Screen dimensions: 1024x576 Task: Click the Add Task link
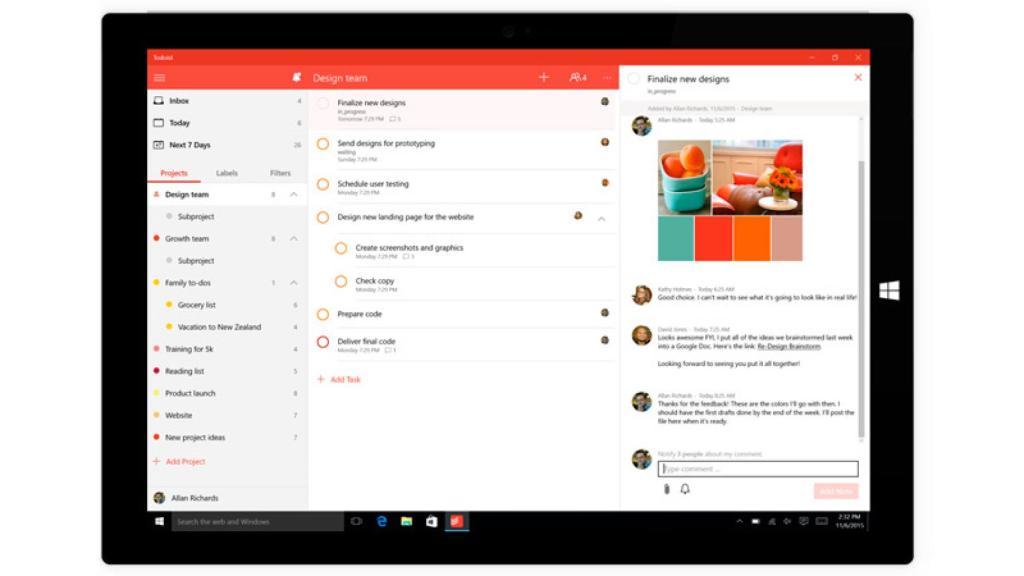click(x=338, y=380)
